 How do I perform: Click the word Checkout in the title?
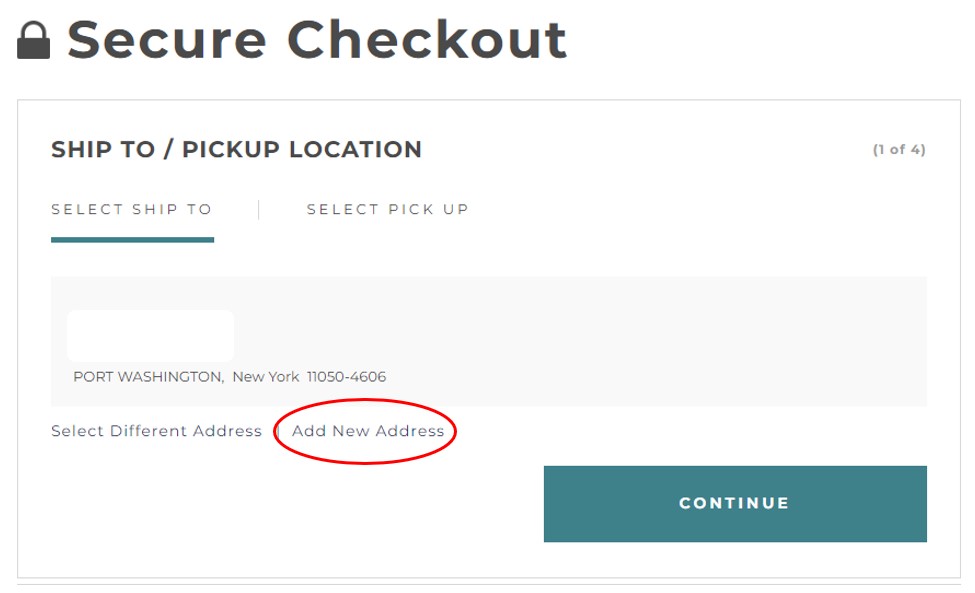(427, 40)
